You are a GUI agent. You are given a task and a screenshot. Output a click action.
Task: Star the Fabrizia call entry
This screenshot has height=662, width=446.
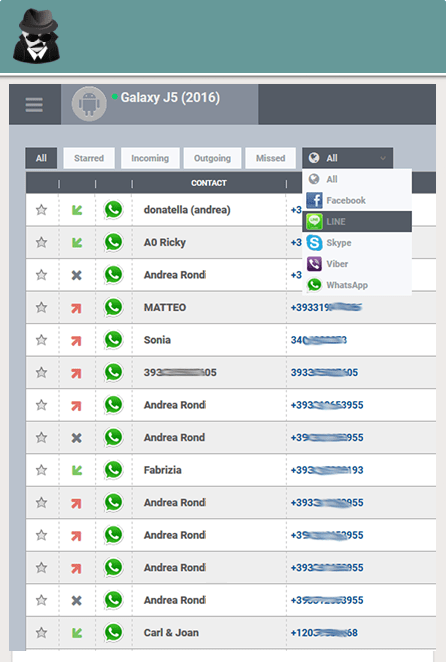tap(41, 470)
